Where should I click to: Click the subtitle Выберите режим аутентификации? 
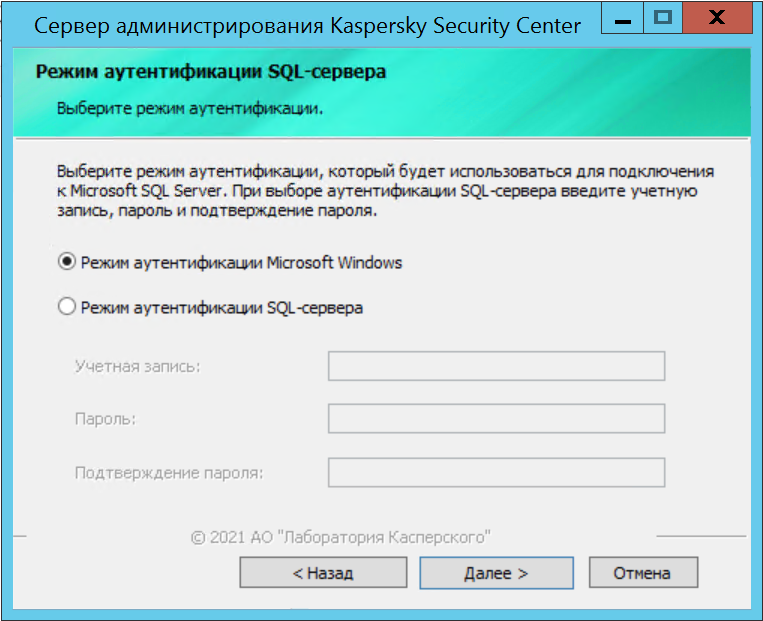[190, 108]
